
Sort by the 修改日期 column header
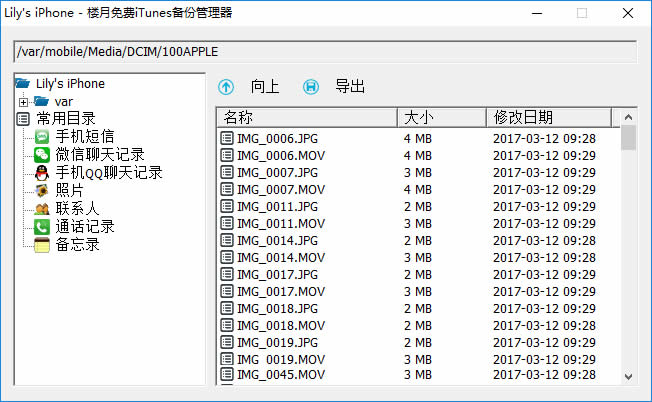[x=549, y=118]
